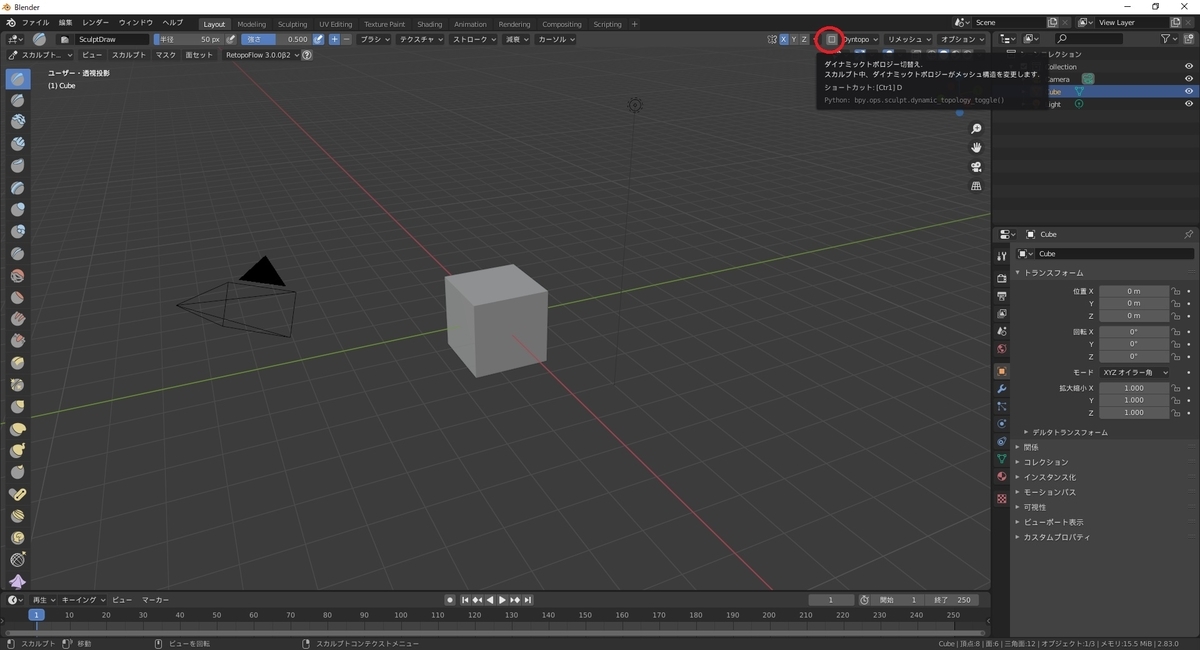Open the Physics properties tab
Image resolution: width=1200 pixels, height=650 pixels.
1001,423
